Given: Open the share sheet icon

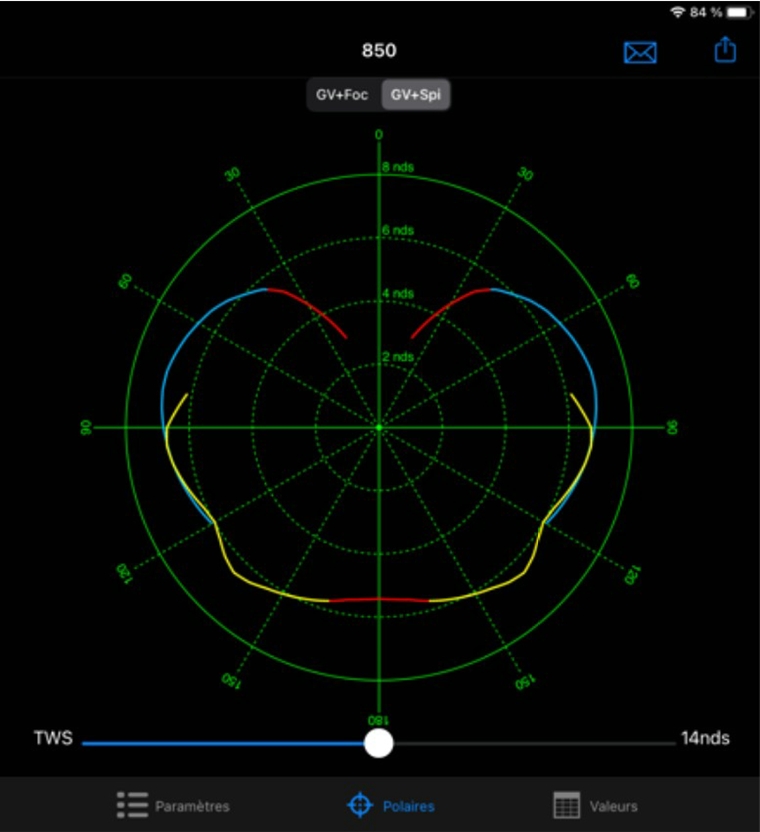Looking at the screenshot, I should click(725, 50).
